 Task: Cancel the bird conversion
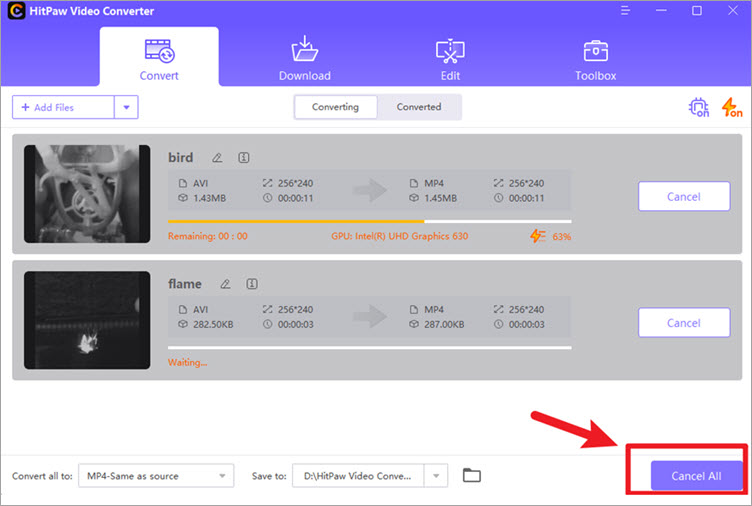point(684,196)
